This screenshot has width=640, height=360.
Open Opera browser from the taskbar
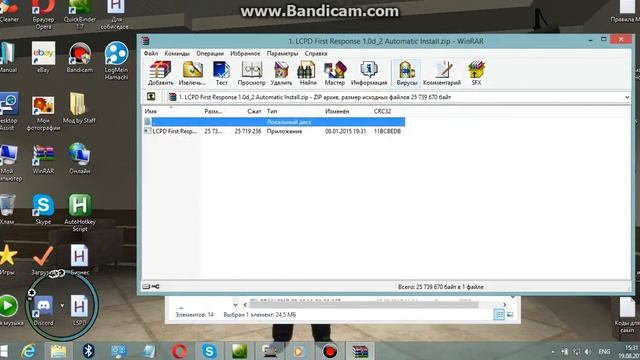tap(179, 351)
